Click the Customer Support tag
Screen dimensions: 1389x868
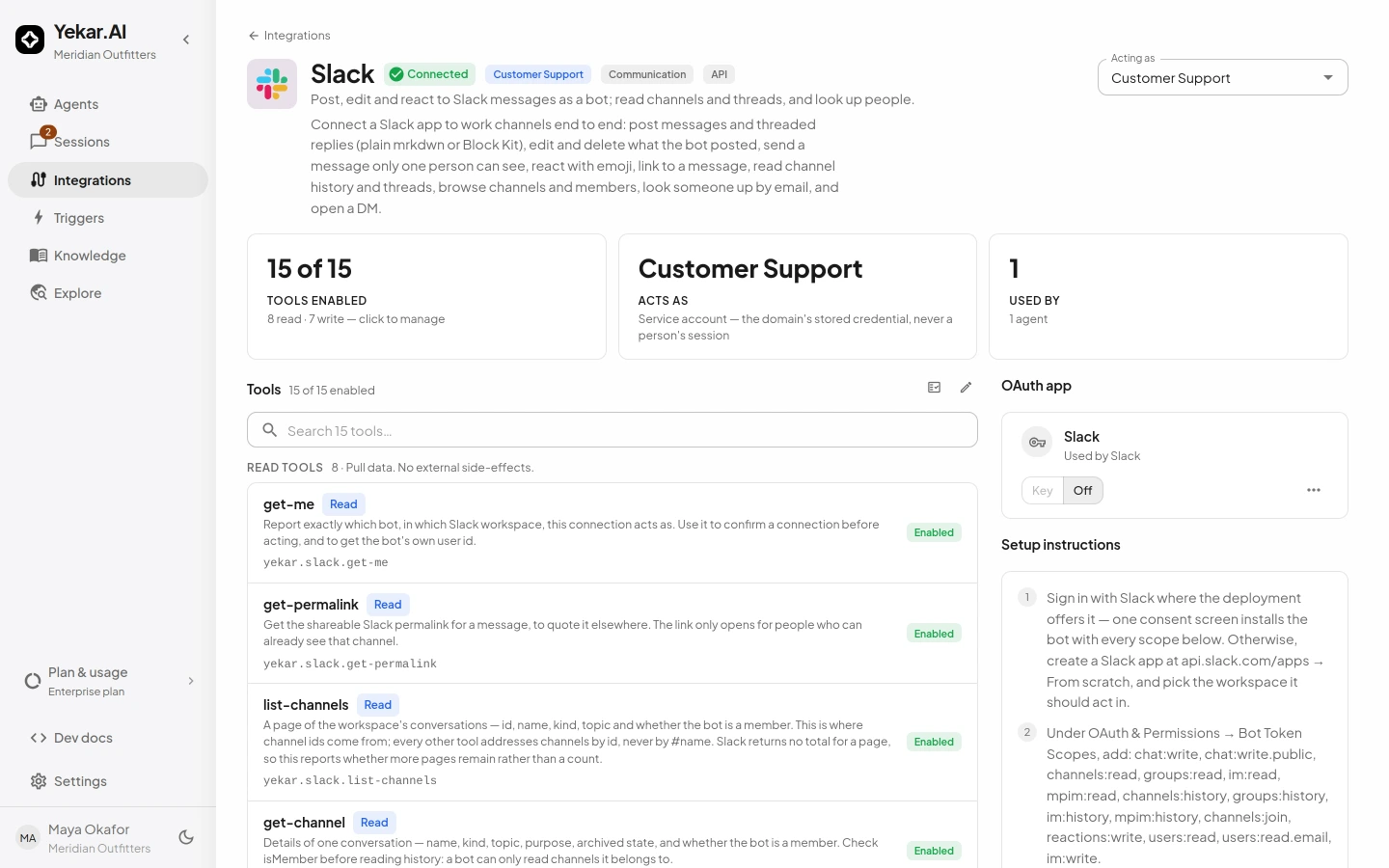click(x=538, y=74)
